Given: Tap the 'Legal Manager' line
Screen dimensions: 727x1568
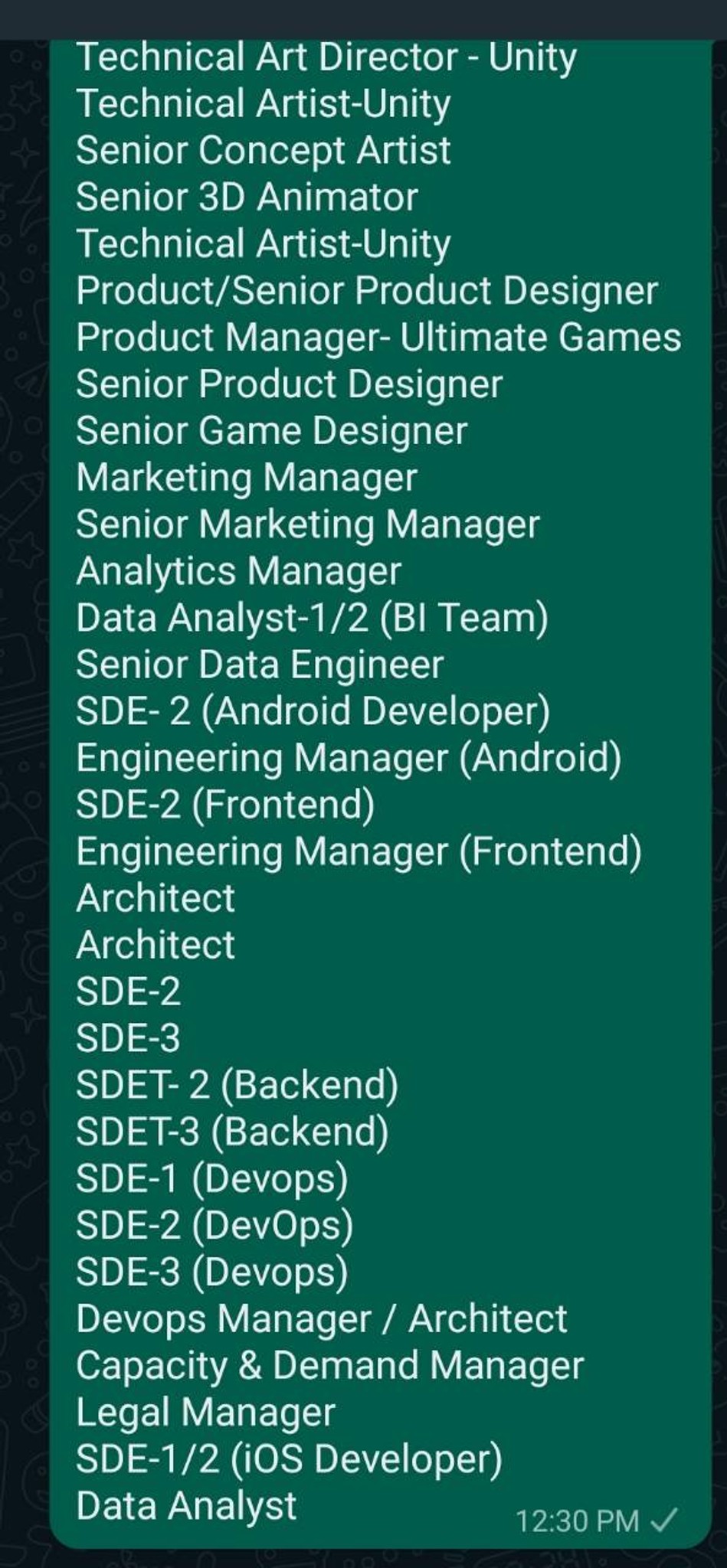Looking at the screenshot, I should (x=205, y=1413).
